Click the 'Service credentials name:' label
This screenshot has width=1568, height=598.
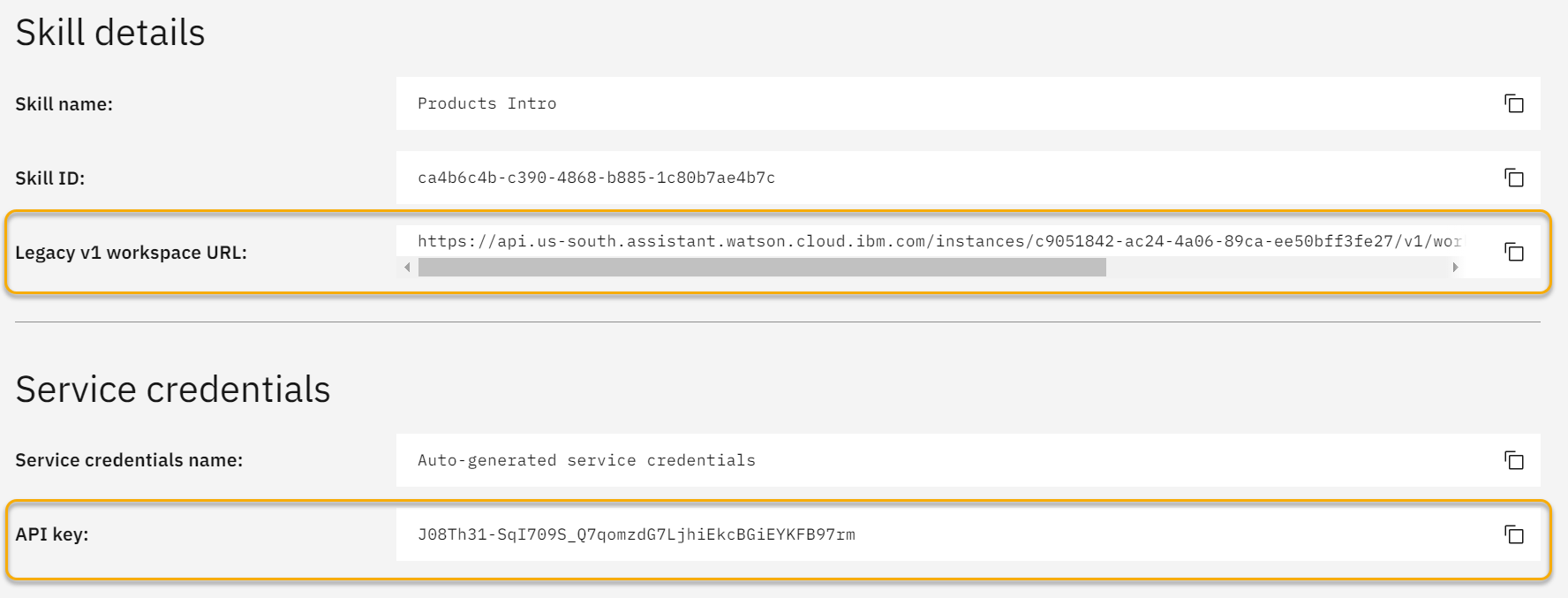point(129,460)
